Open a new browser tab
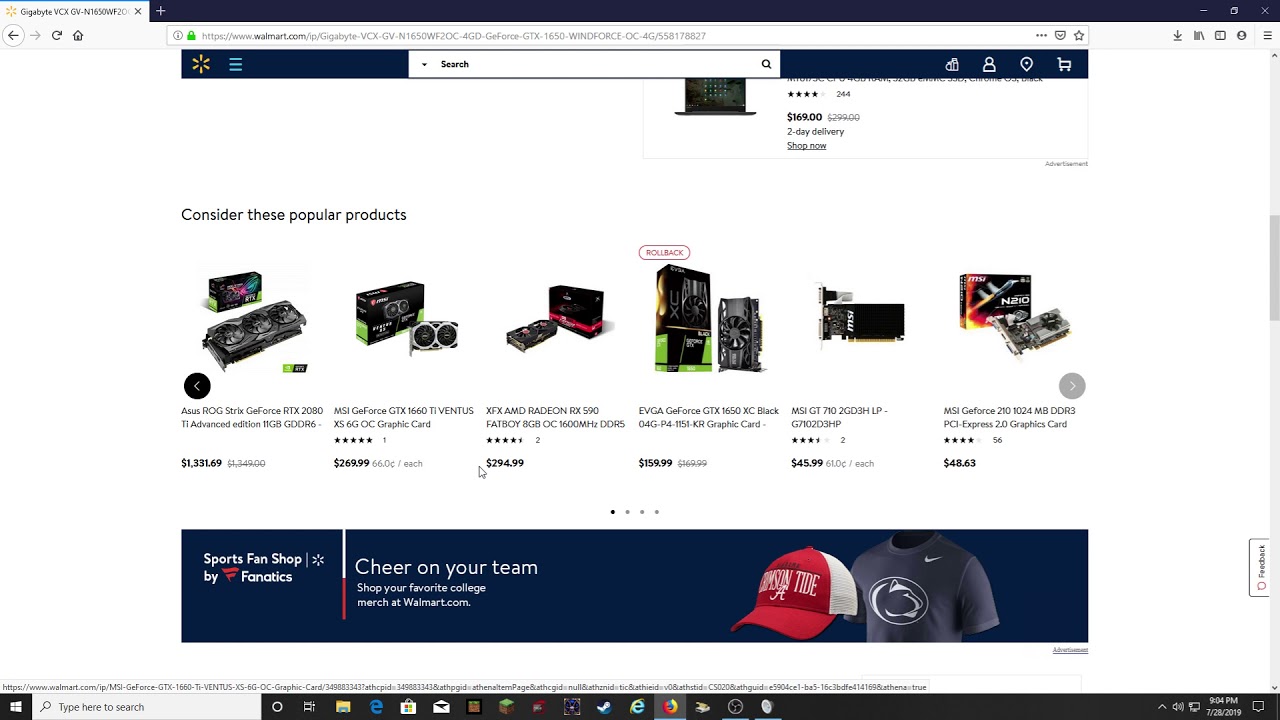Screen dimensions: 1280x720 [x=160, y=11]
